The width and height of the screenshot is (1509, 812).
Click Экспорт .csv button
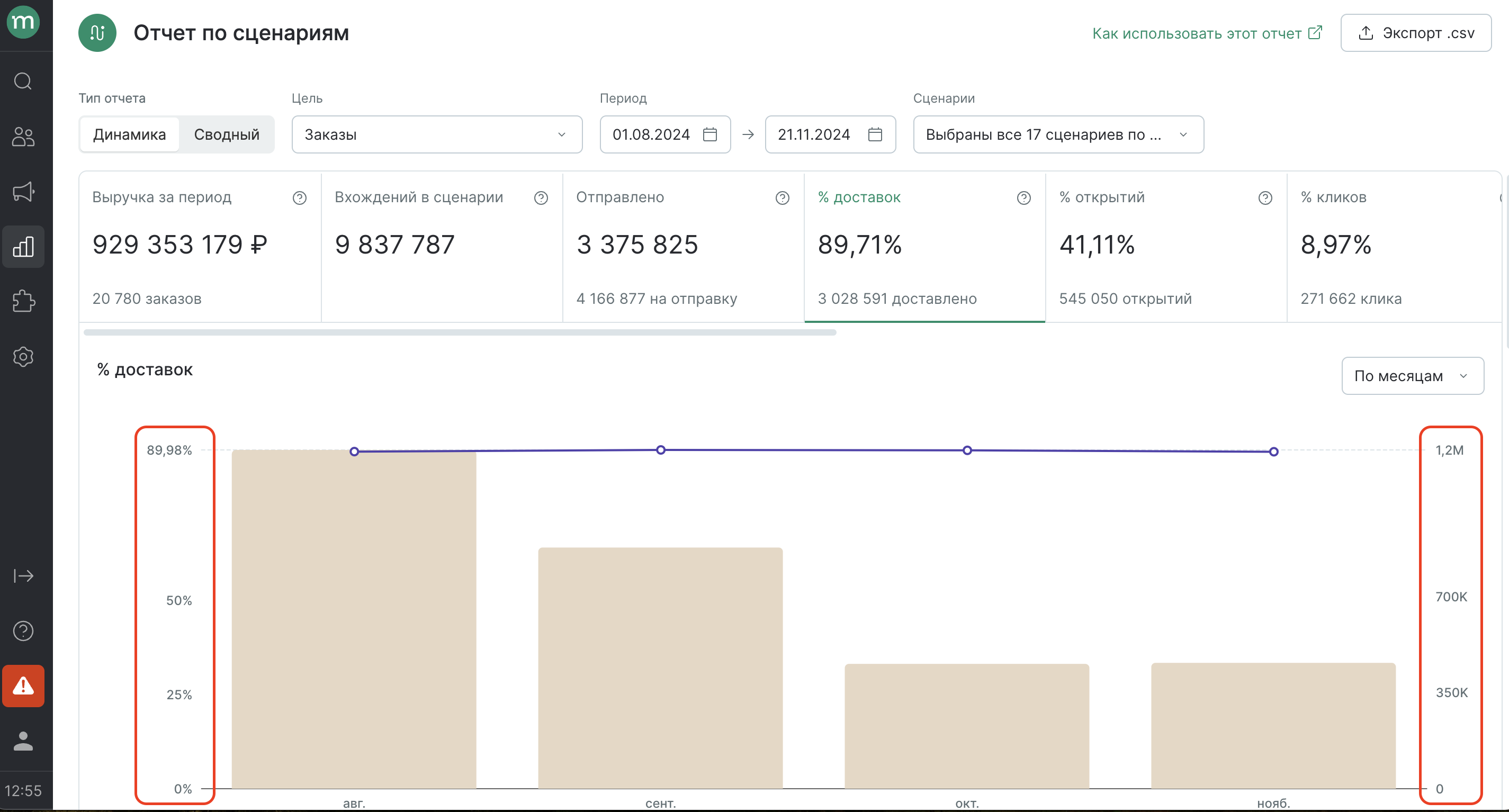(1415, 33)
